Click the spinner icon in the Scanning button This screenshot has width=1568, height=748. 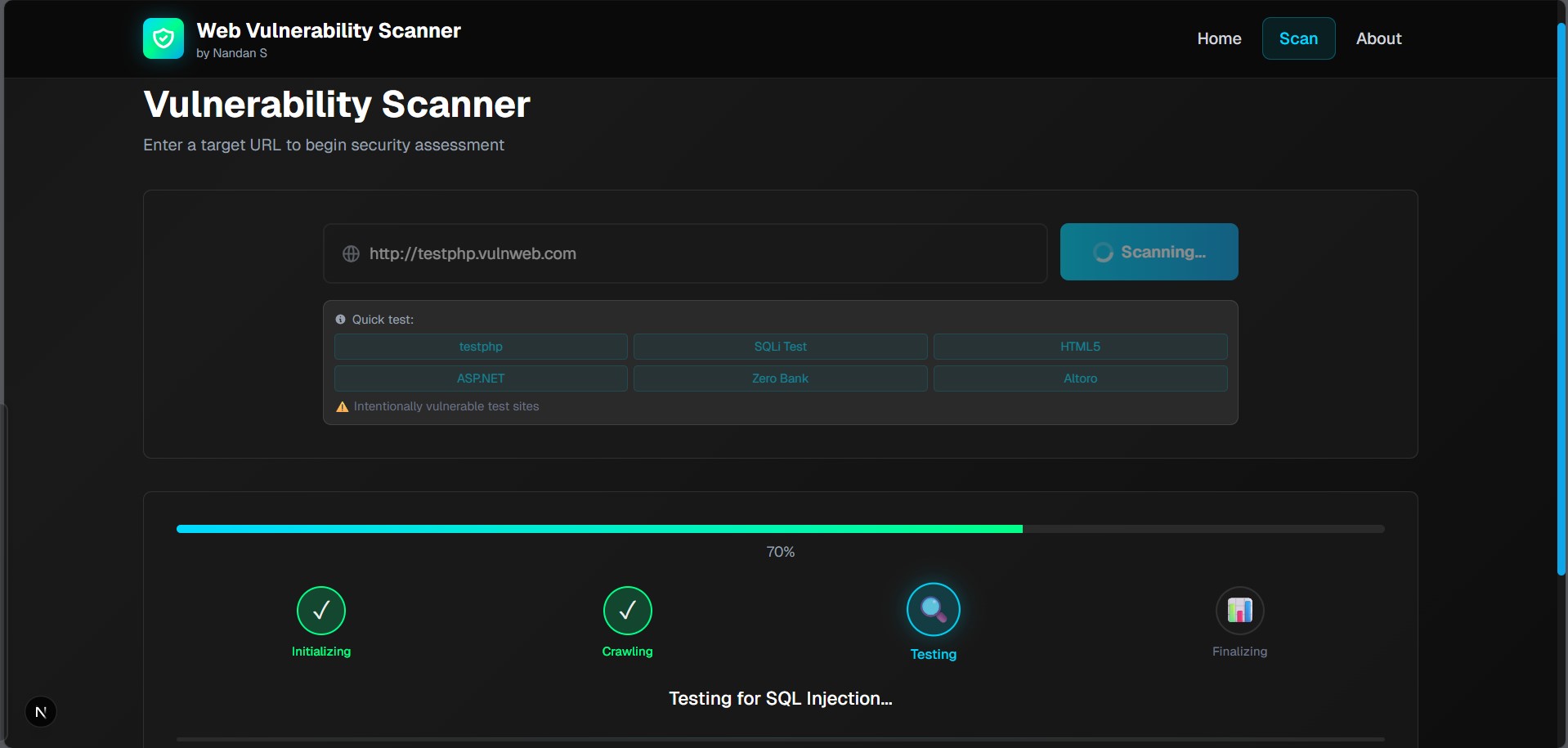pyautogui.click(x=1103, y=253)
